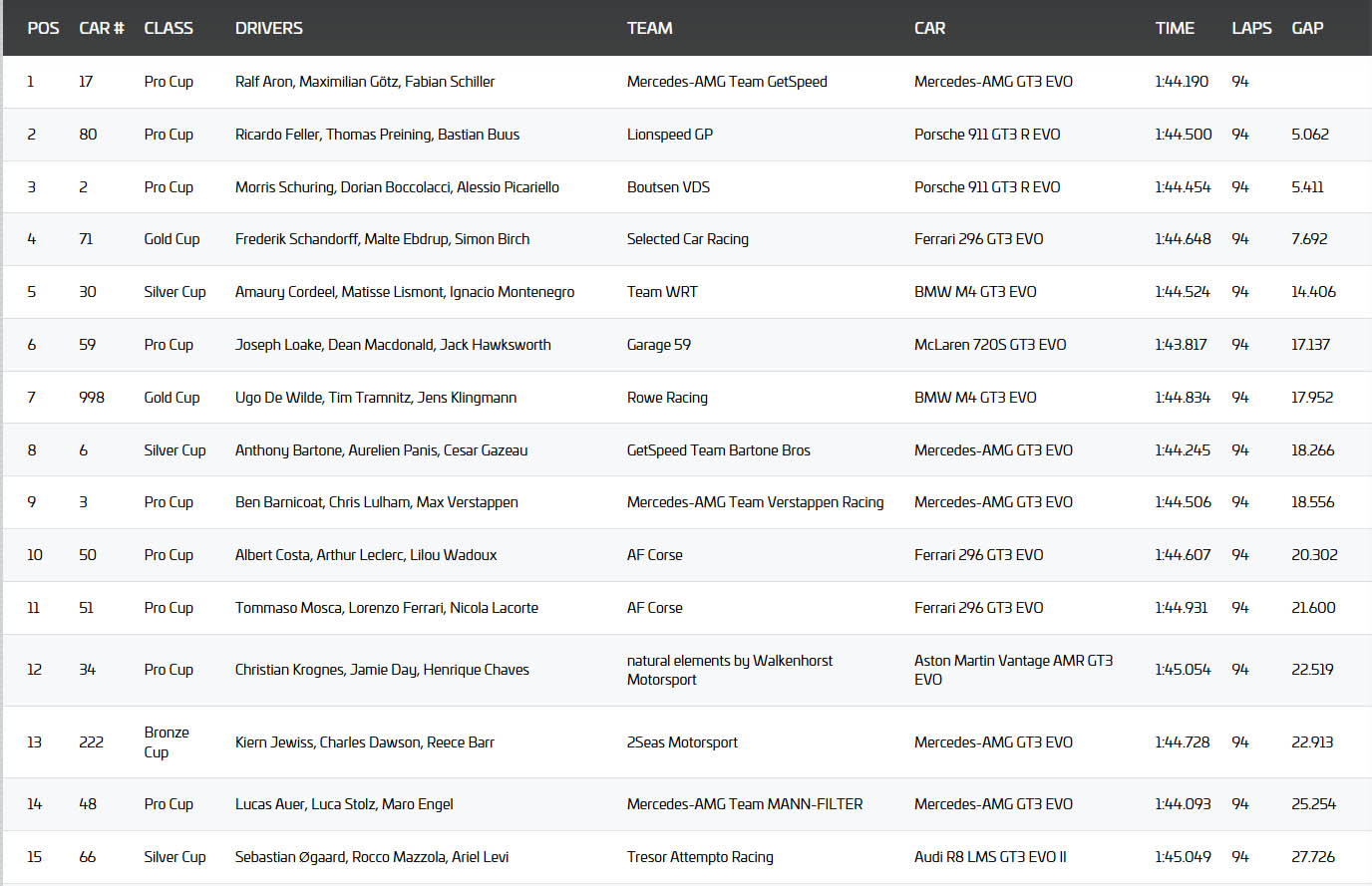Image resolution: width=1372 pixels, height=886 pixels.
Task: Select drivers Albert Costa, Arthur Leclerc, Lilou Wadoux
Action: click(x=366, y=555)
